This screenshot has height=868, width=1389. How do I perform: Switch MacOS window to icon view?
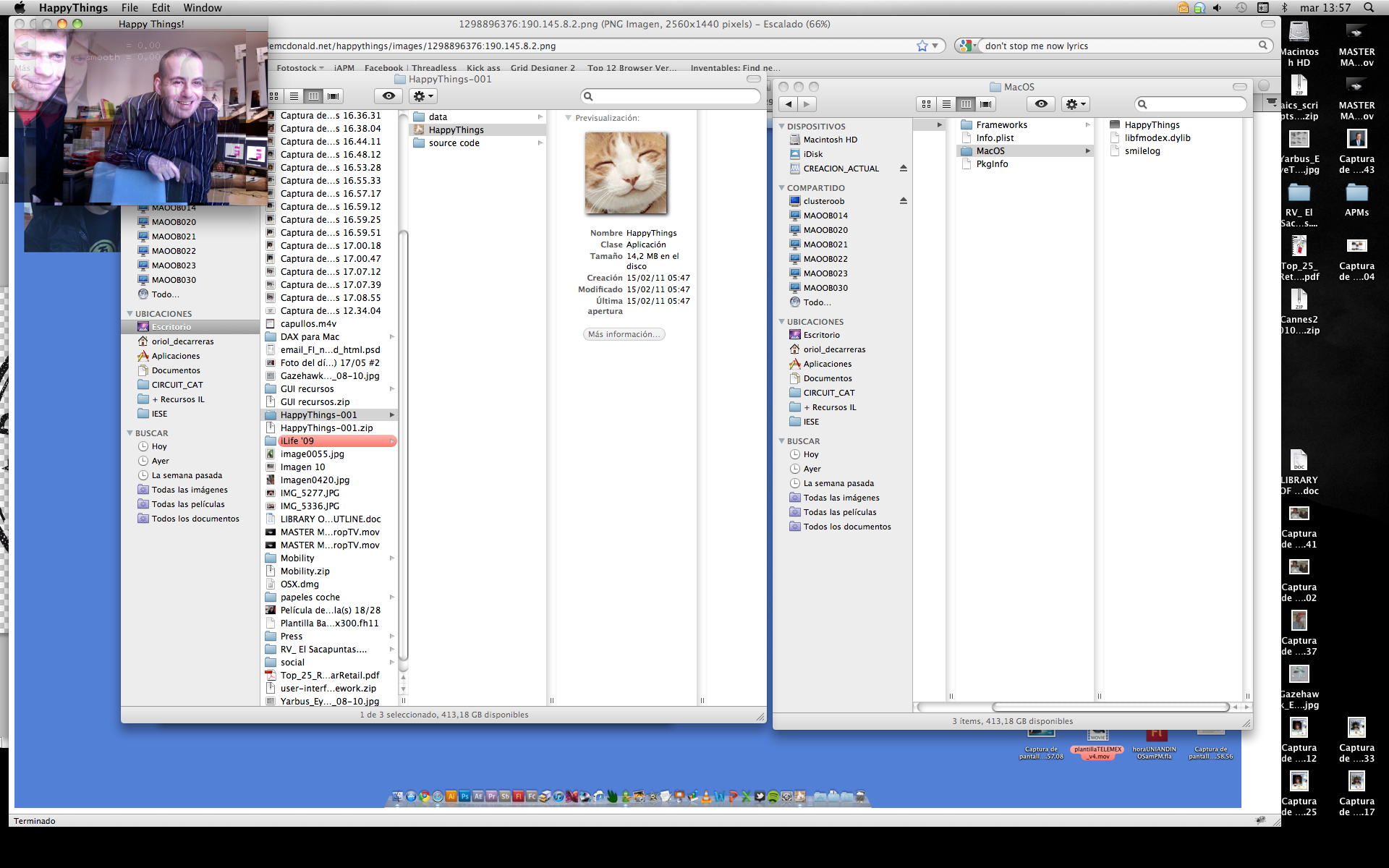pyautogui.click(x=927, y=104)
